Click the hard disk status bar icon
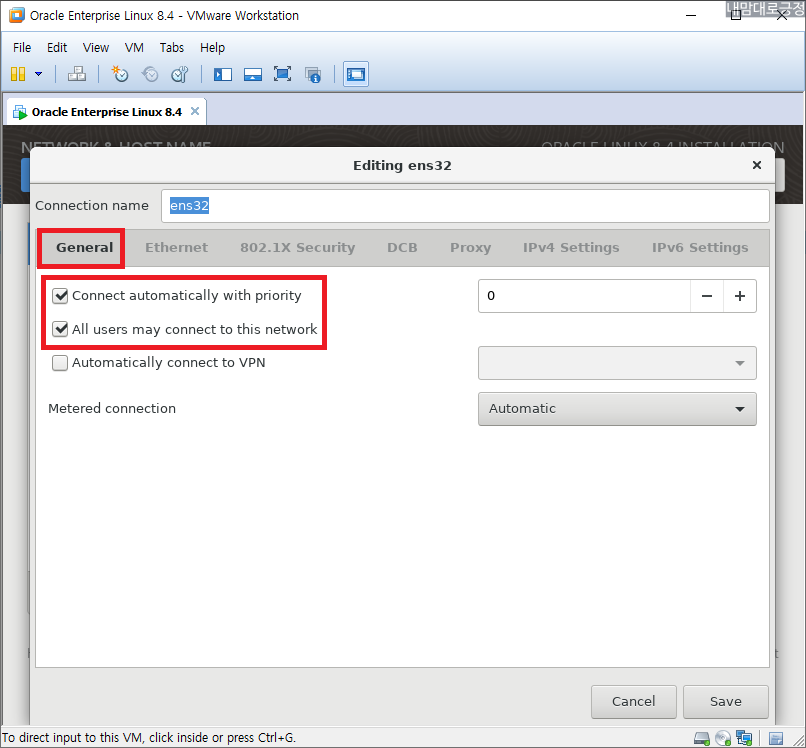The width and height of the screenshot is (806, 748). click(x=702, y=739)
